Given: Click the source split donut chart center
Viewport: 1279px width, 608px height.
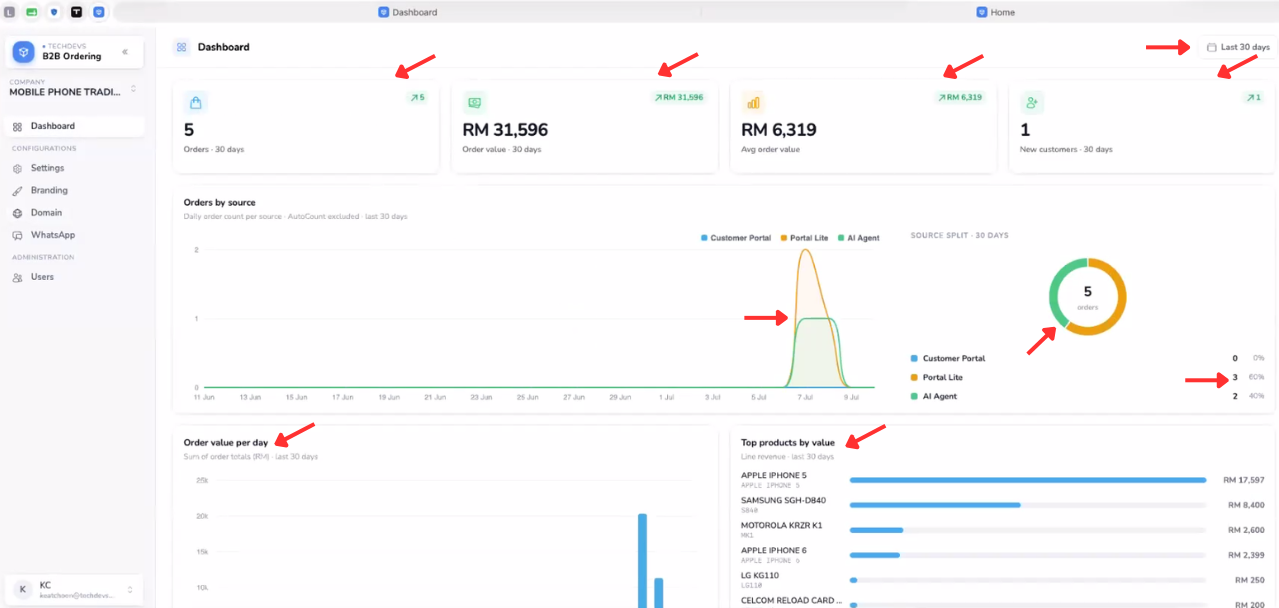Looking at the screenshot, I should coord(1088,296).
